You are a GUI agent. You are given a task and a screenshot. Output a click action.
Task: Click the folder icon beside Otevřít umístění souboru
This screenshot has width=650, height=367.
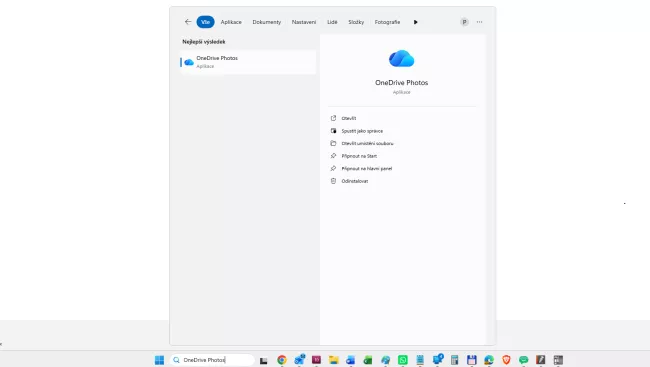click(333, 143)
